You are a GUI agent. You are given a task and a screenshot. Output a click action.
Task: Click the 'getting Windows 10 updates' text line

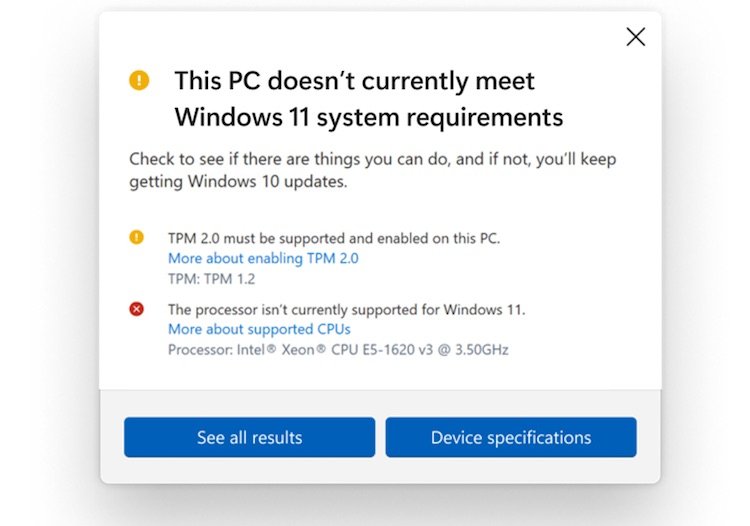tap(238, 182)
